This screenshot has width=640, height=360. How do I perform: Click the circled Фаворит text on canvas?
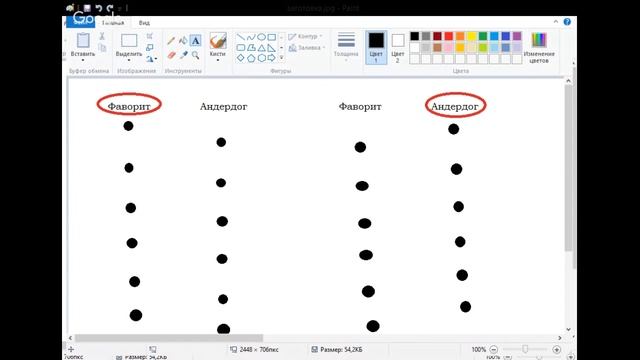click(129, 106)
